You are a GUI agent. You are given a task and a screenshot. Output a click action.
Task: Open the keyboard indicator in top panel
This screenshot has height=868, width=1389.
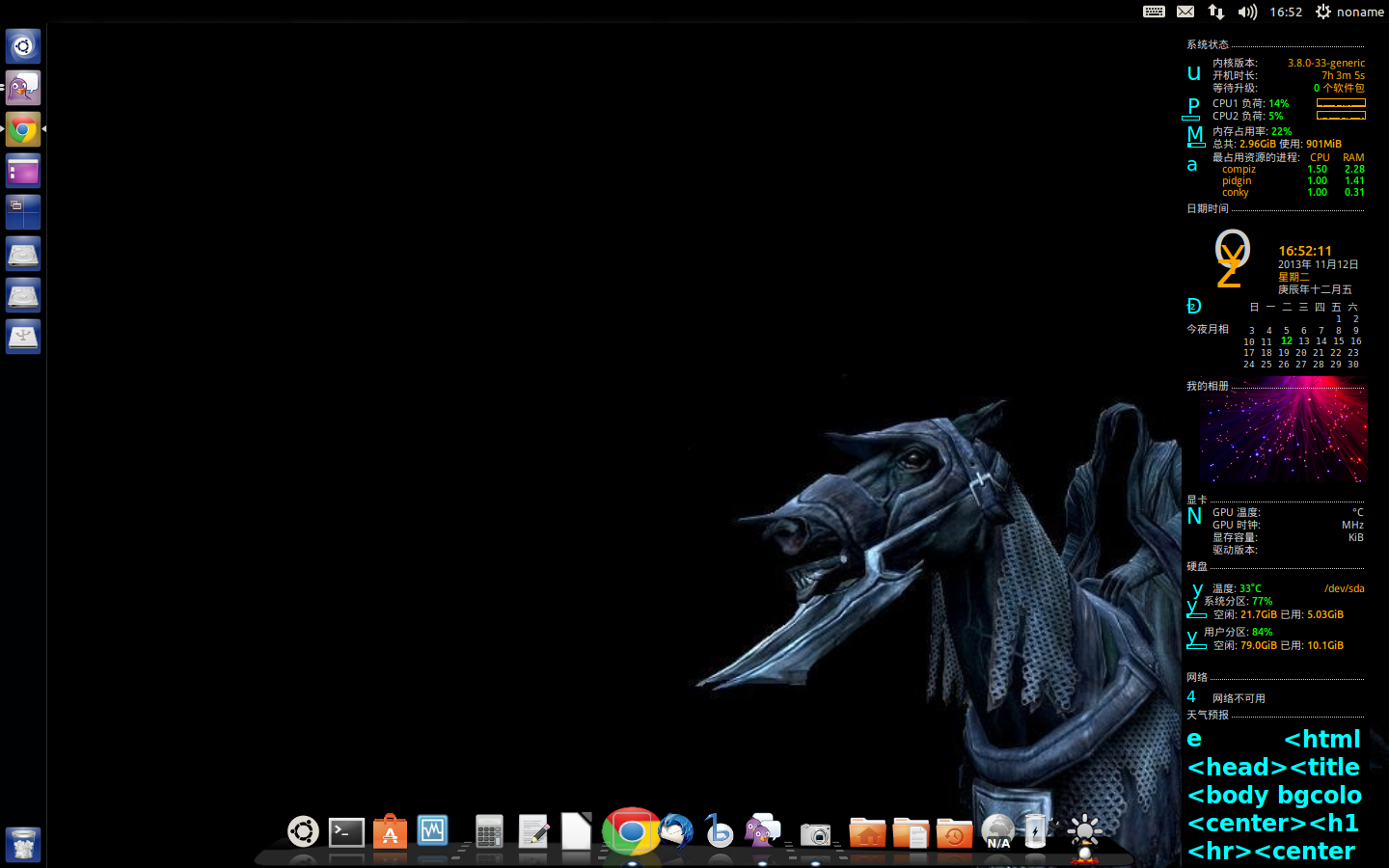[1154, 12]
